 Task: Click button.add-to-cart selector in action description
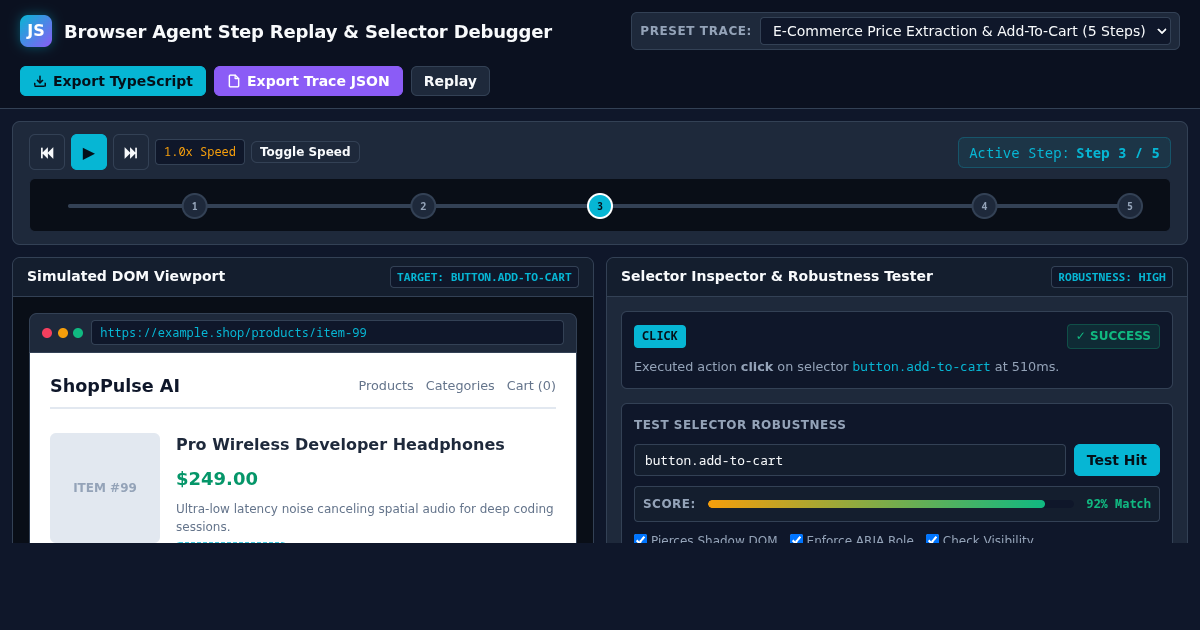pos(921,367)
